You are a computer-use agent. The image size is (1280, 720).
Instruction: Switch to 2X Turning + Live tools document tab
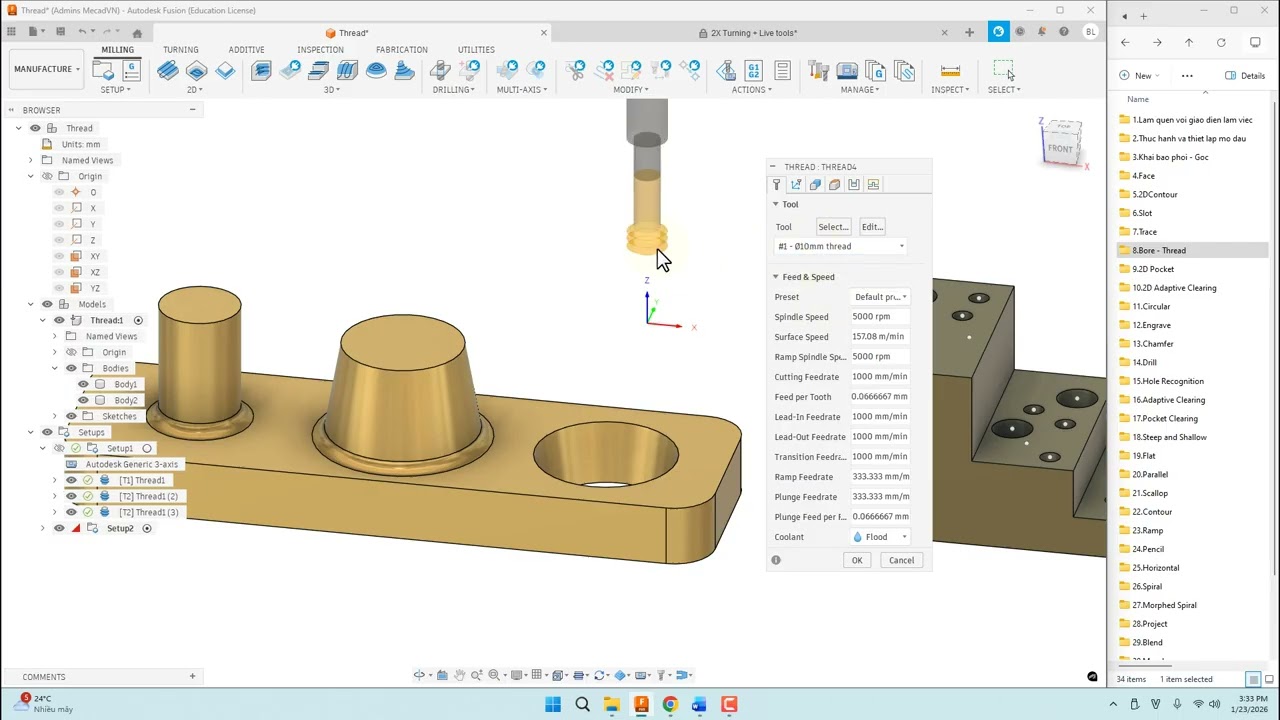pyautogui.click(x=753, y=33)
